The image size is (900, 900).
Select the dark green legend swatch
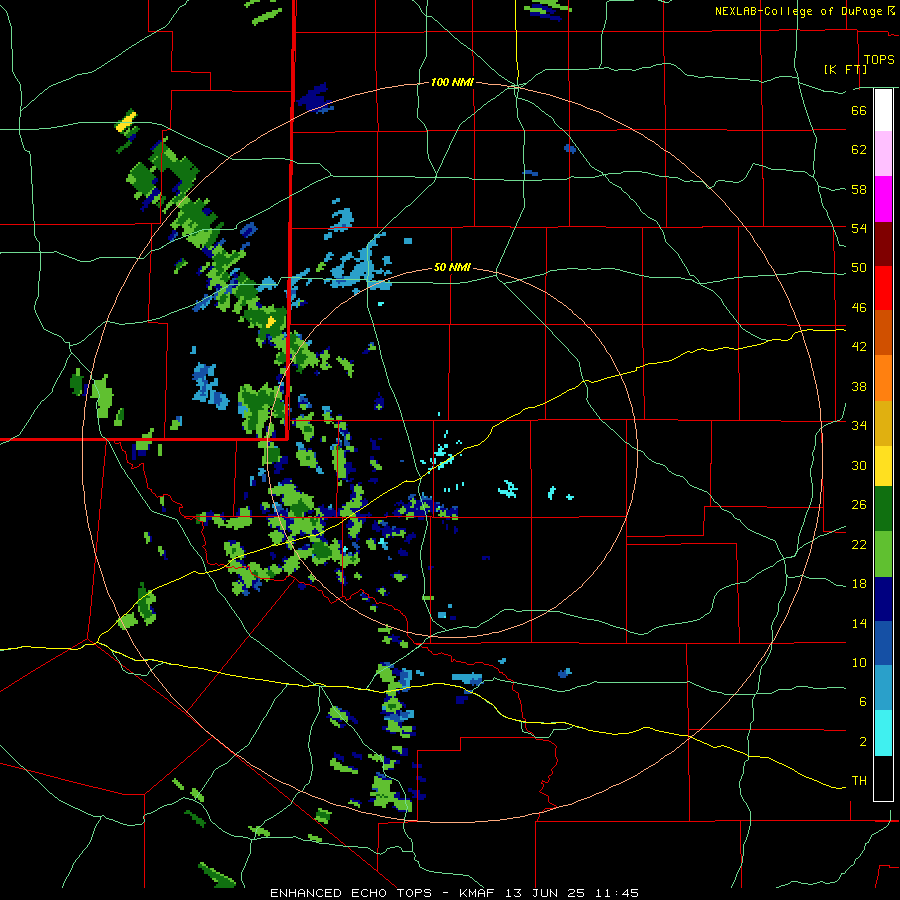click(883, 509)
